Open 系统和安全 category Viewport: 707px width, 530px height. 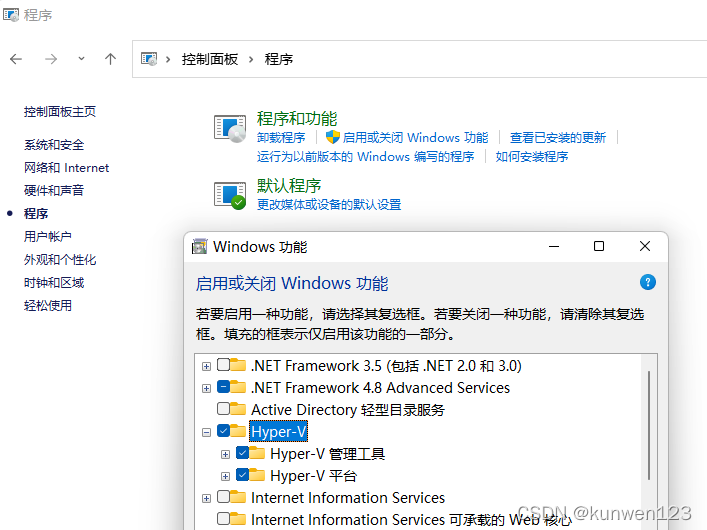54,145
